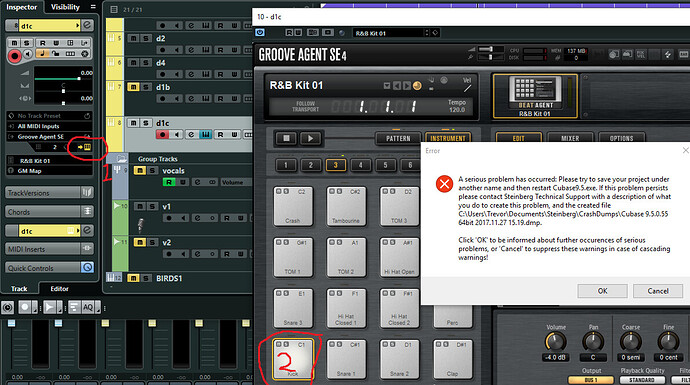Trigger the Clap pad D#1
690x385 pixels.
452,359
